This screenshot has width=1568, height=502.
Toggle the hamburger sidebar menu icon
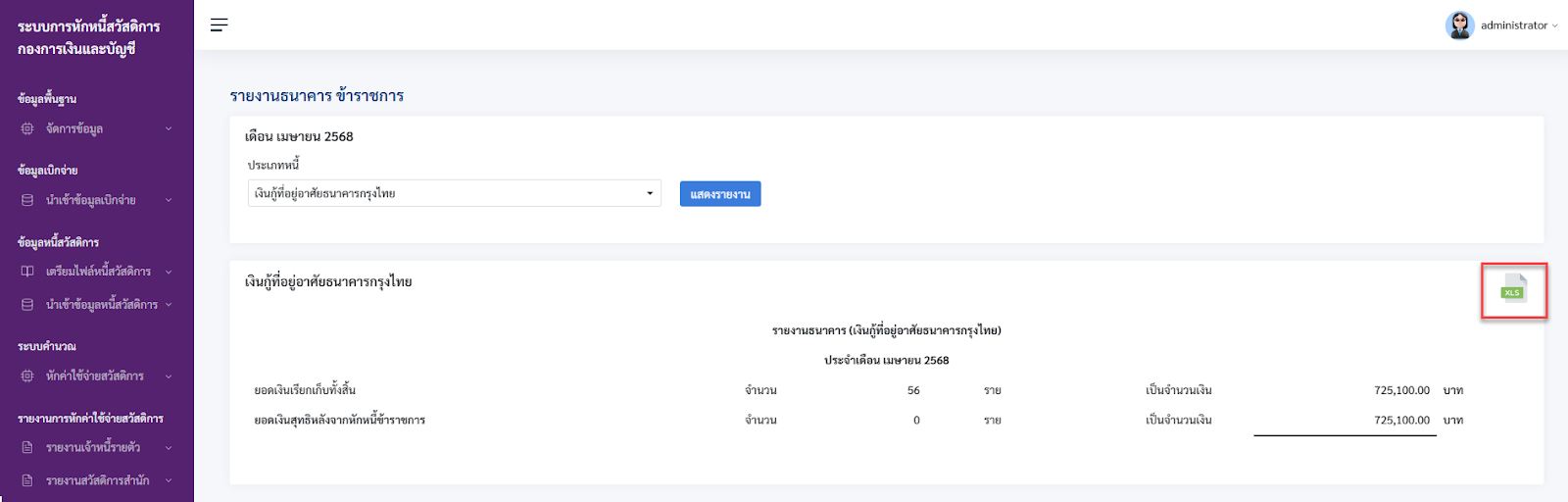(219, 25)
